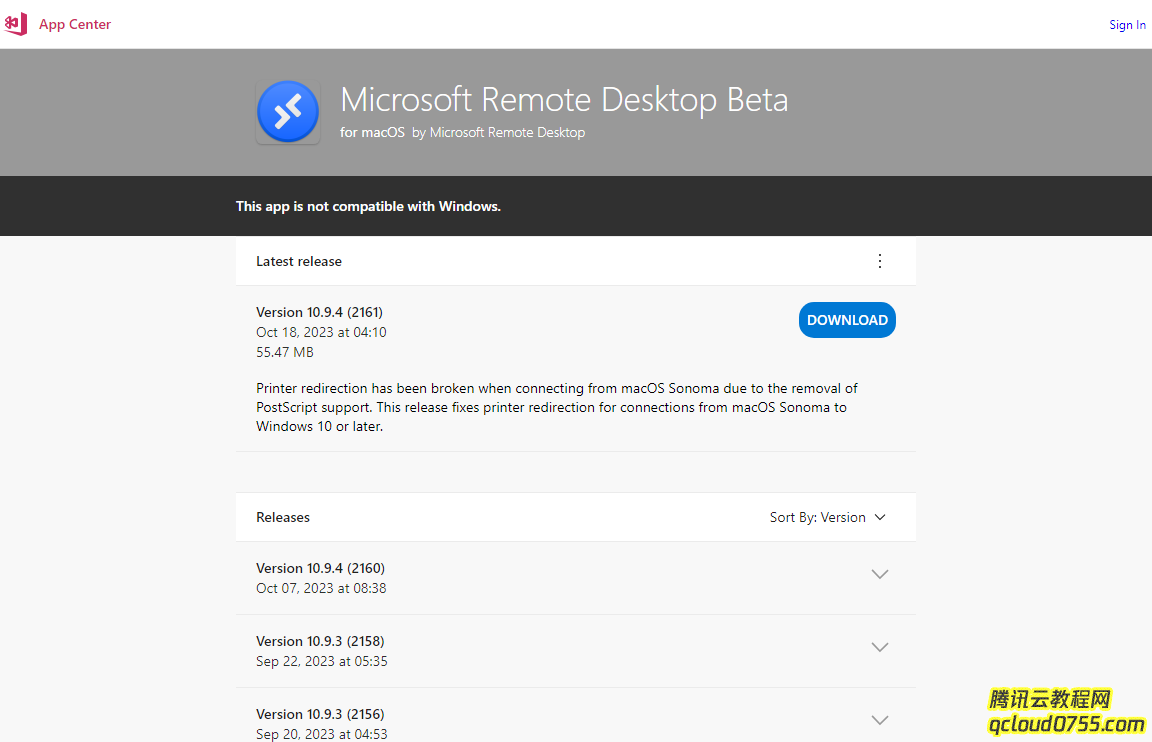Select the Microsoft Remote Desktop Beta title

564,100
